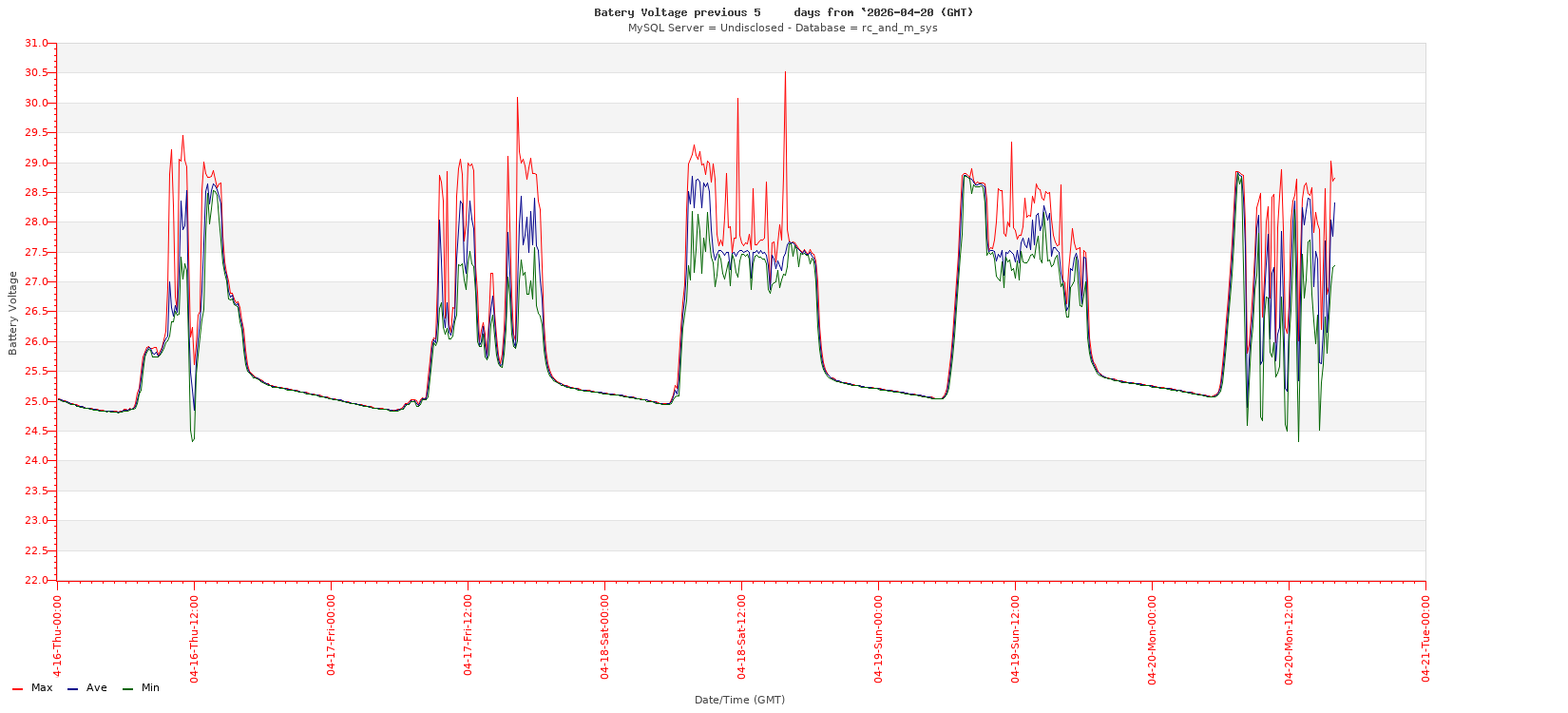This screenshot has height=713, width=1568.
Task: Select the Ave legend label
Action: 97,687
